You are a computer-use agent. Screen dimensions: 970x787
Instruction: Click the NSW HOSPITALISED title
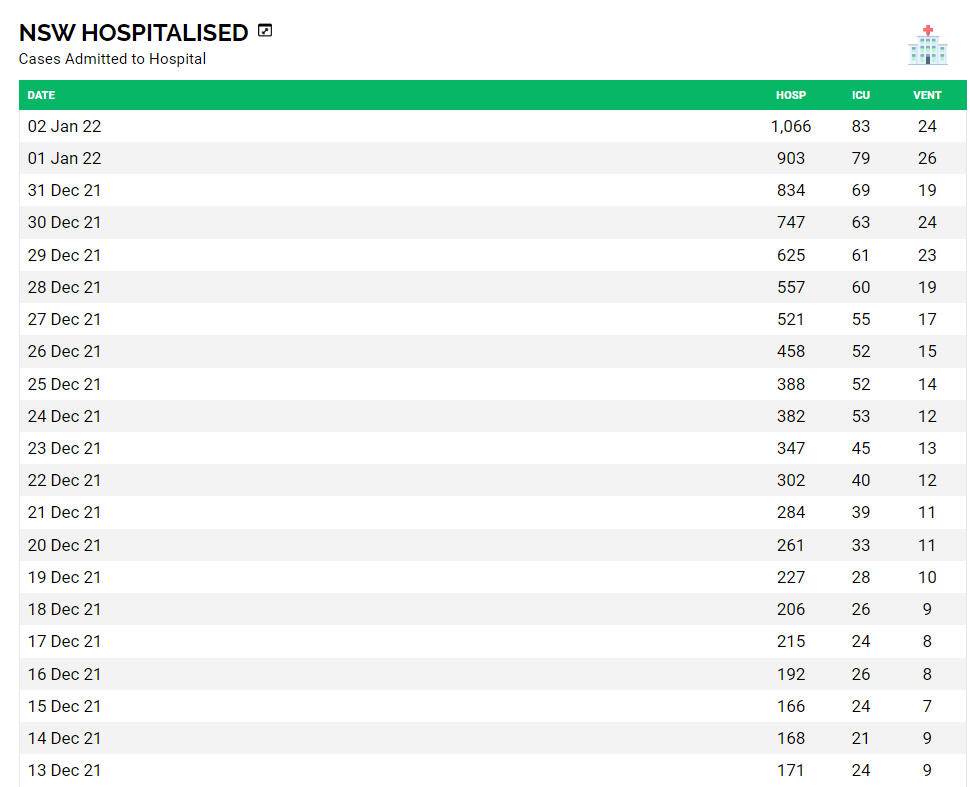[133, 32]
